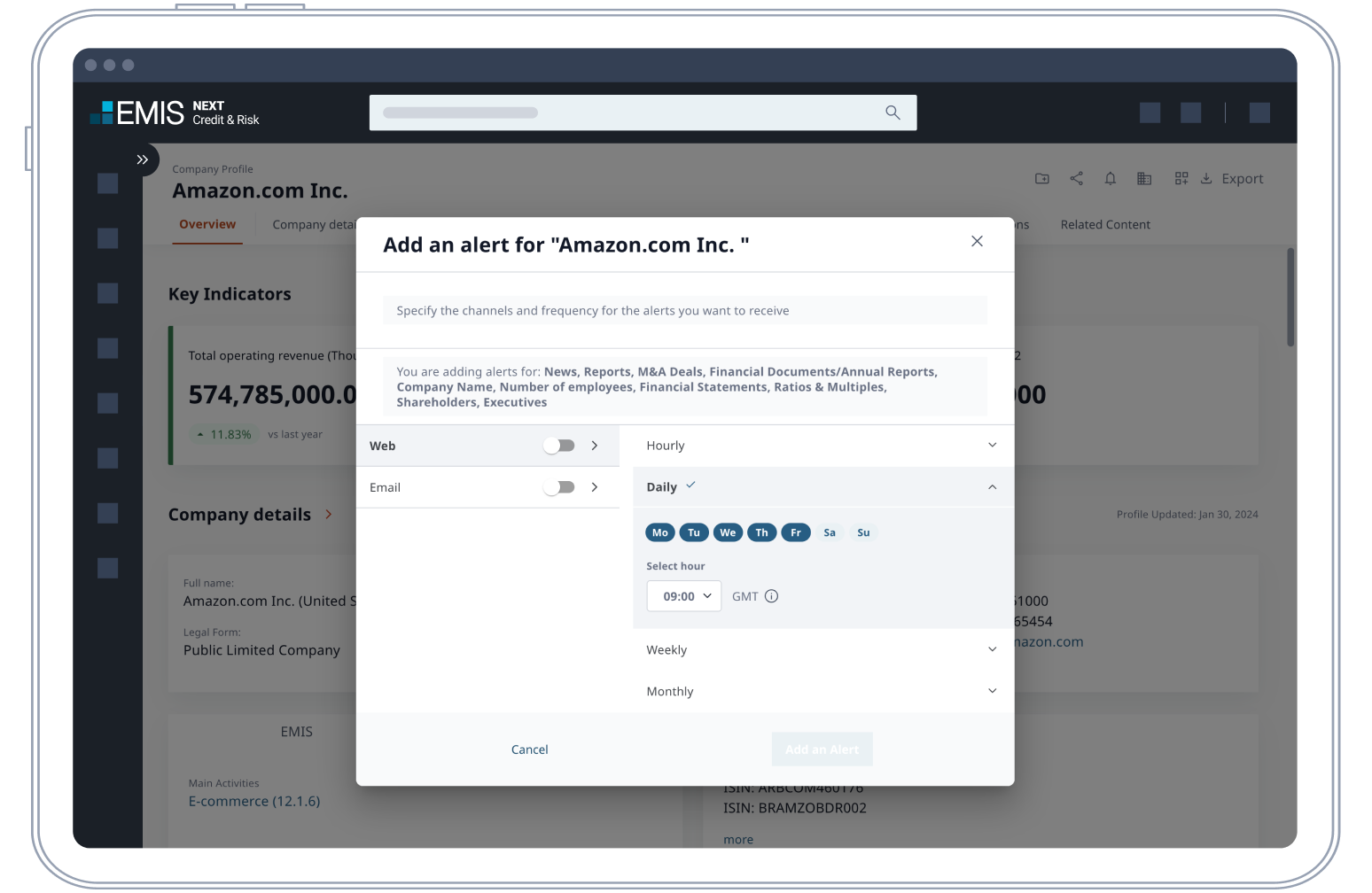The width and height of the screenshot is (1372, 893).
Task: Click the GMT info icon
Action: tap(771, 596)
